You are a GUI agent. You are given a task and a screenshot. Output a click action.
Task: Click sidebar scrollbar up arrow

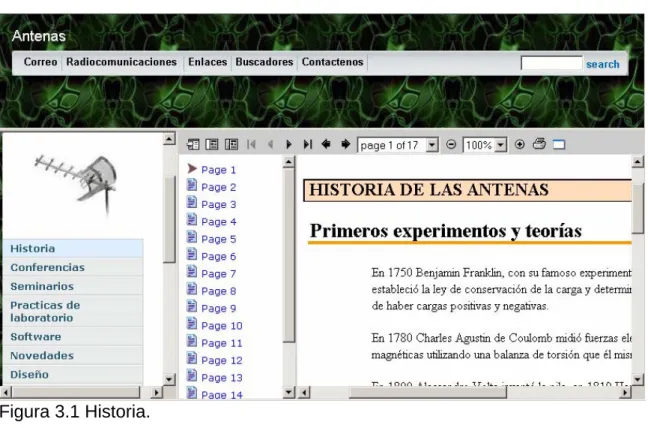click(169, 139)
